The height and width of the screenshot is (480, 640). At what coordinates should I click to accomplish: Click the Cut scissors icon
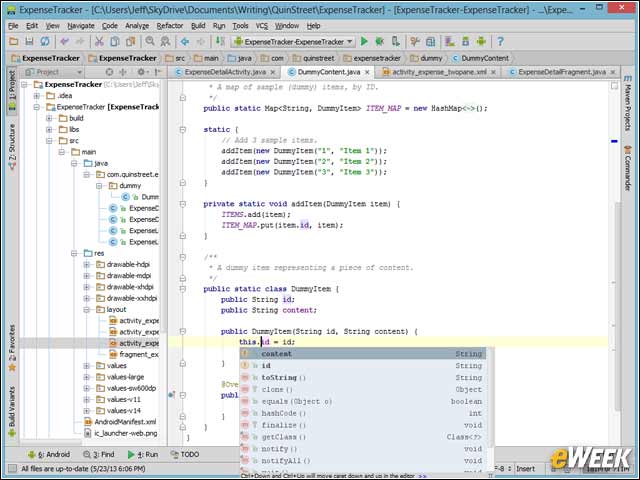click(99, 41)
